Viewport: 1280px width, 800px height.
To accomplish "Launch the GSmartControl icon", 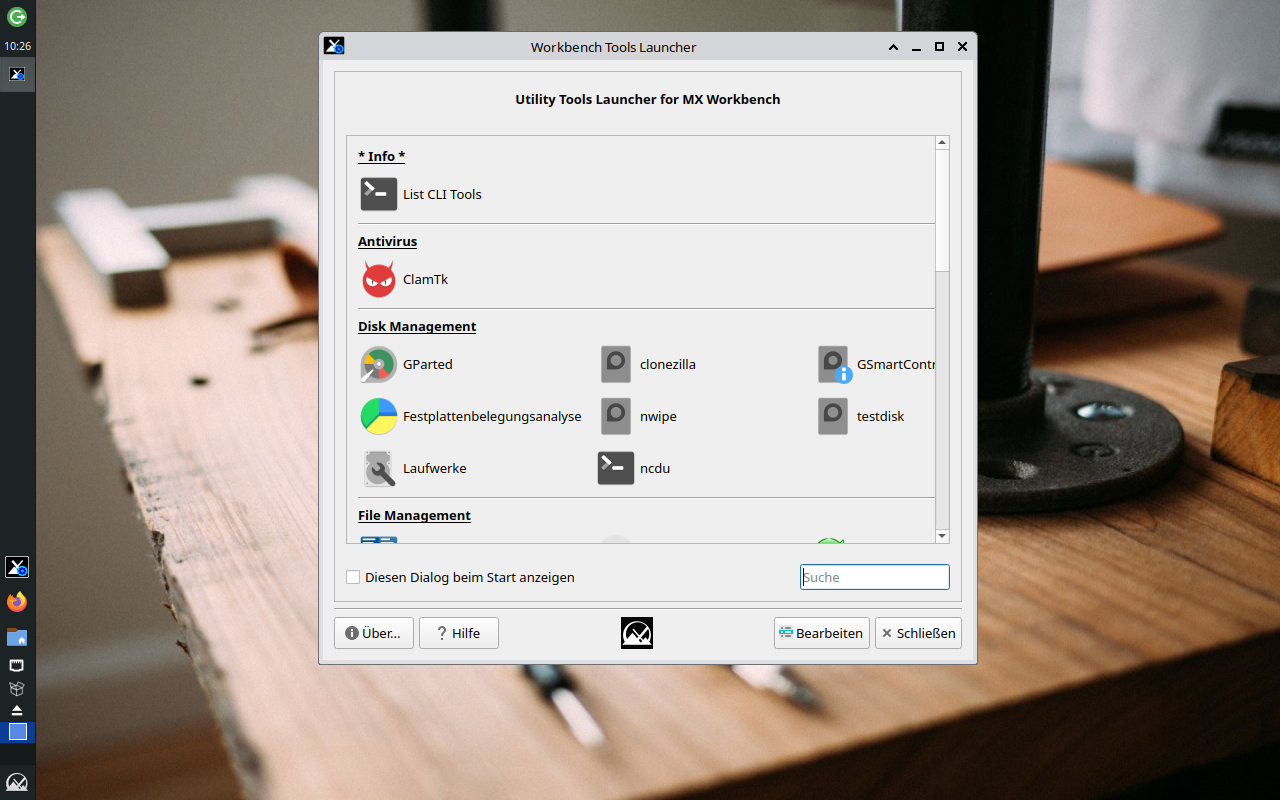I will click(833, 364).
